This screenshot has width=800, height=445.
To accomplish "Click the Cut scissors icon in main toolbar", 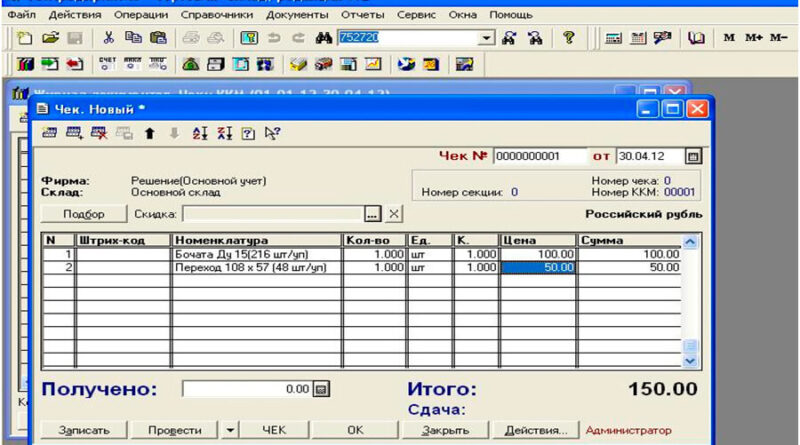I will coord(107,37).
